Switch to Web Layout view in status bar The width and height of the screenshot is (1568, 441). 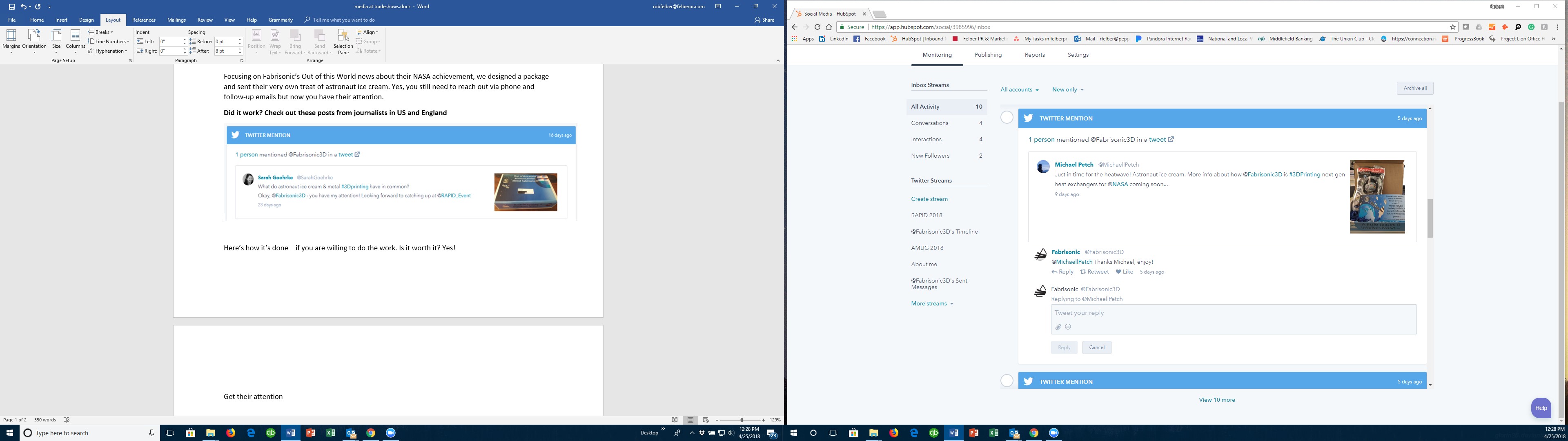[x=706, y=420]
